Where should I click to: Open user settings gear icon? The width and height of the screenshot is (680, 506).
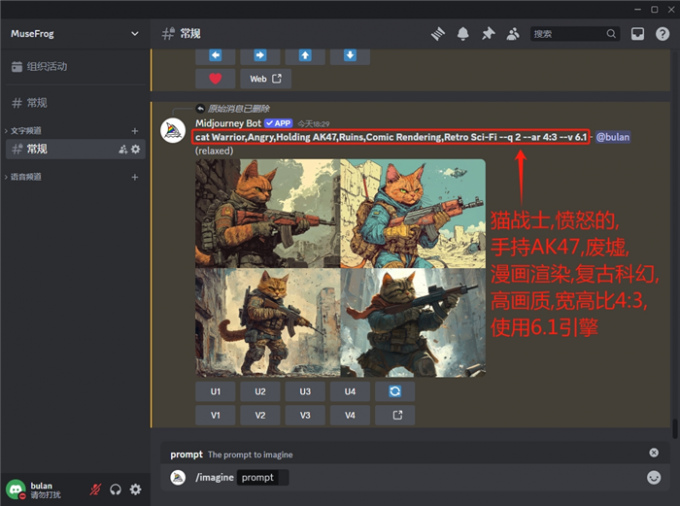[135, 490]
